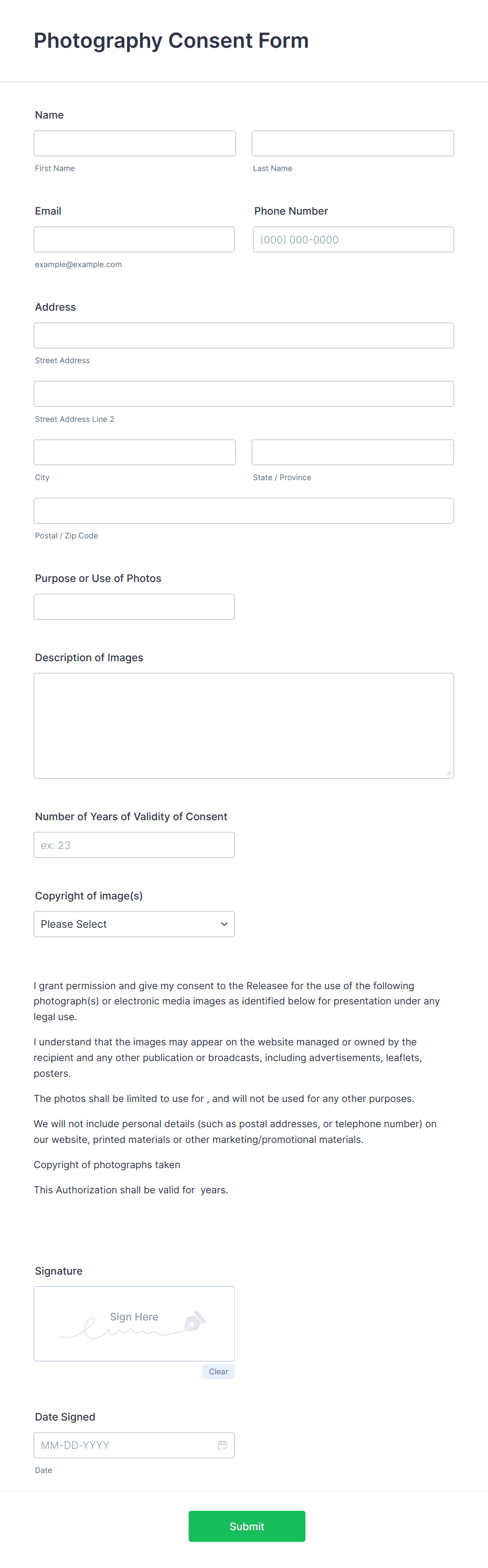488x1568 pixels.
Task: Click the Purpose or Use of Photos field
Action: (134, 606)
